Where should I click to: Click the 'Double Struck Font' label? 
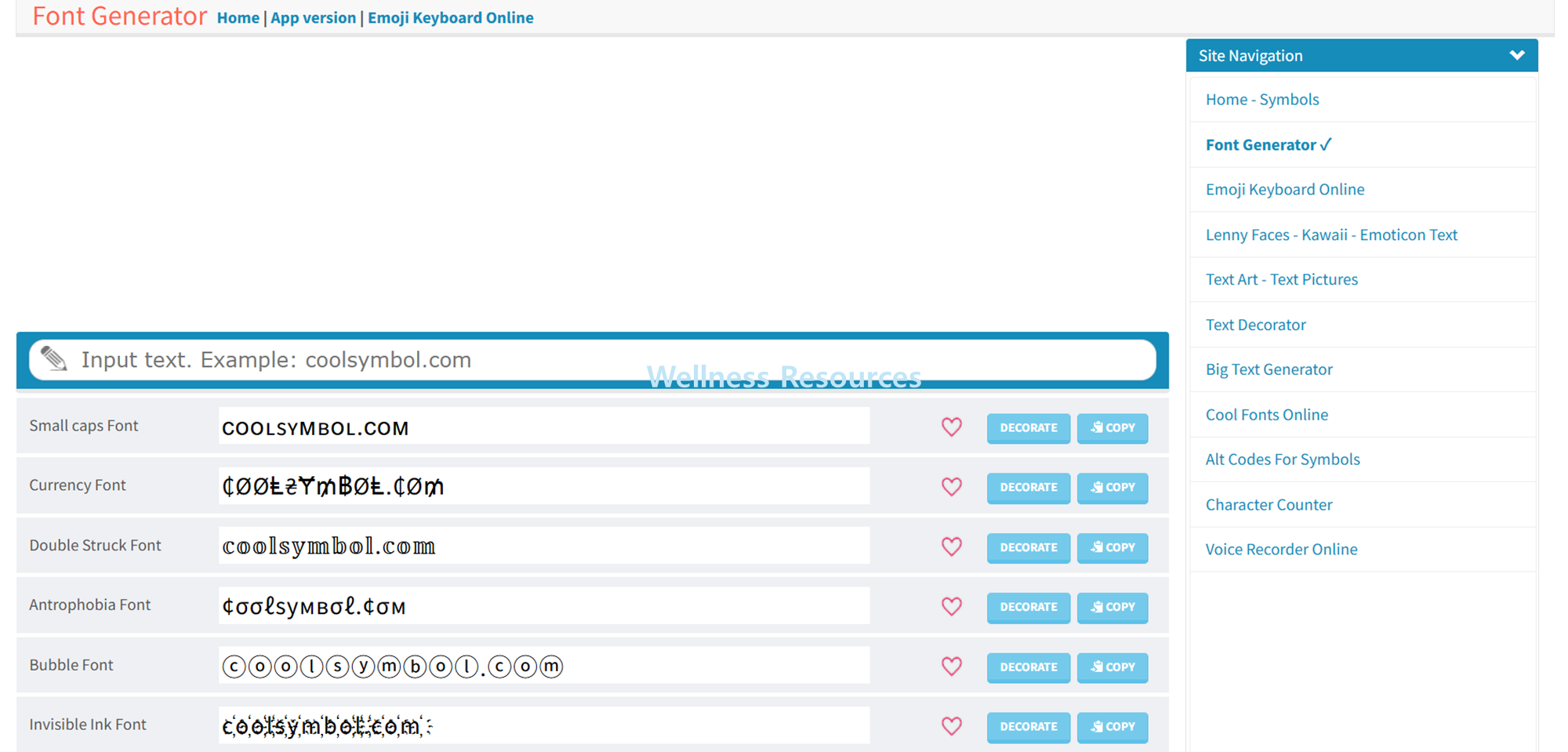coord(95,546)
